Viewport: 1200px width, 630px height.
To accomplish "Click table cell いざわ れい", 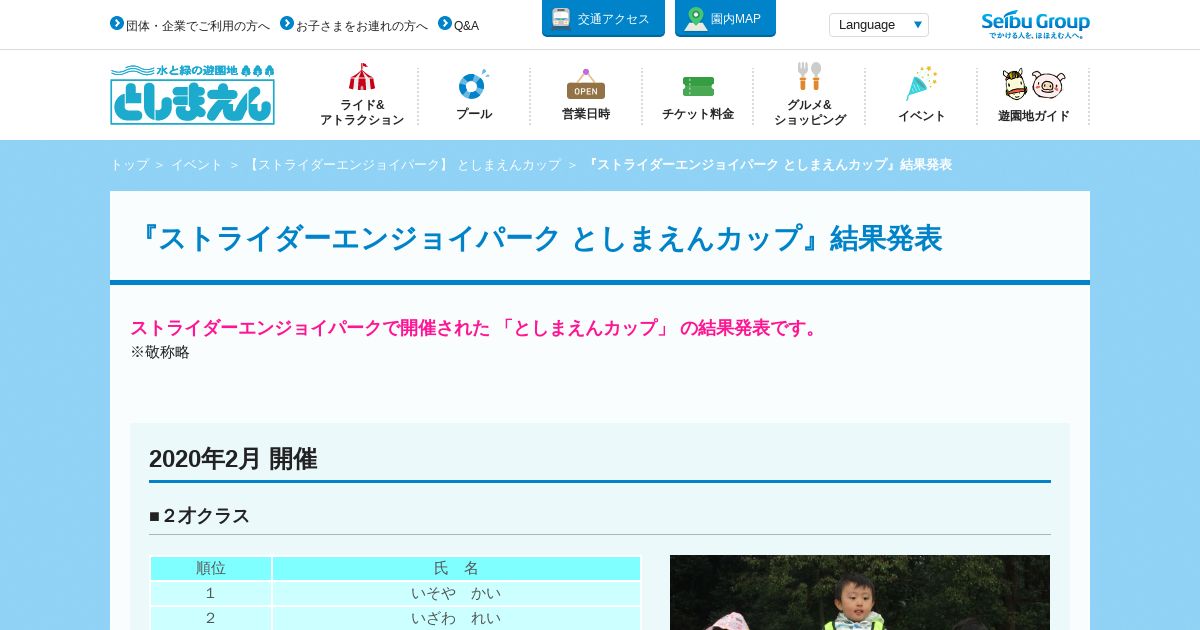I will (456, 618).
